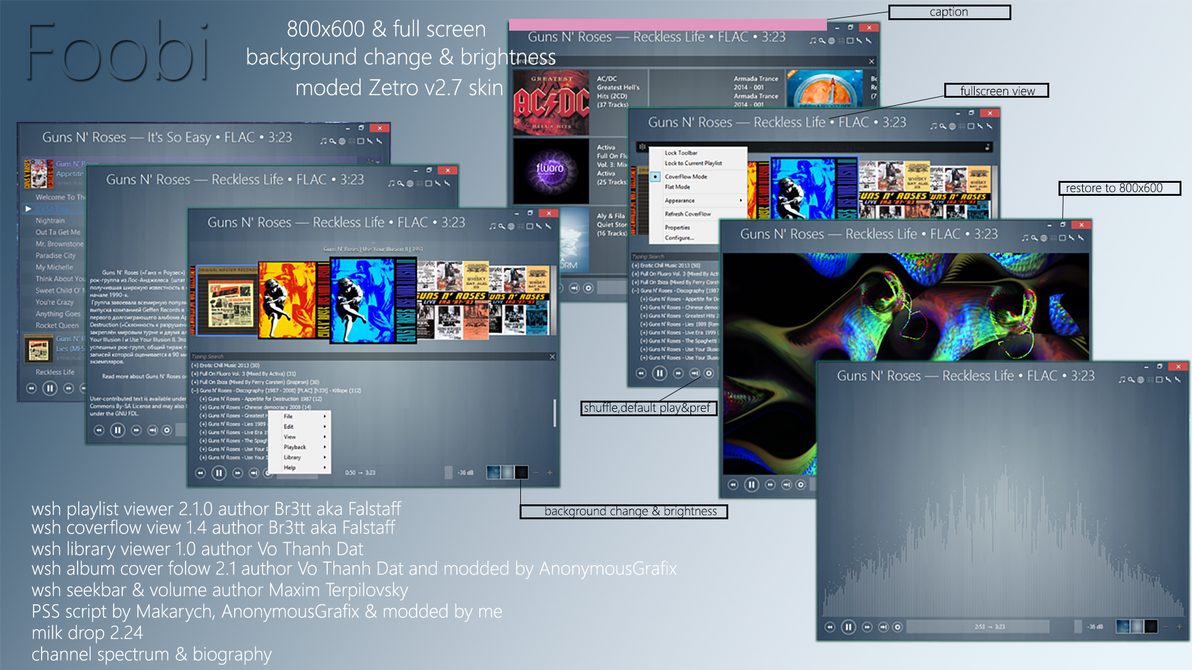Click the magnifier icon in the spectrum window
The width and height of the screenshot is (1192, 670).
coord(1131,379)
